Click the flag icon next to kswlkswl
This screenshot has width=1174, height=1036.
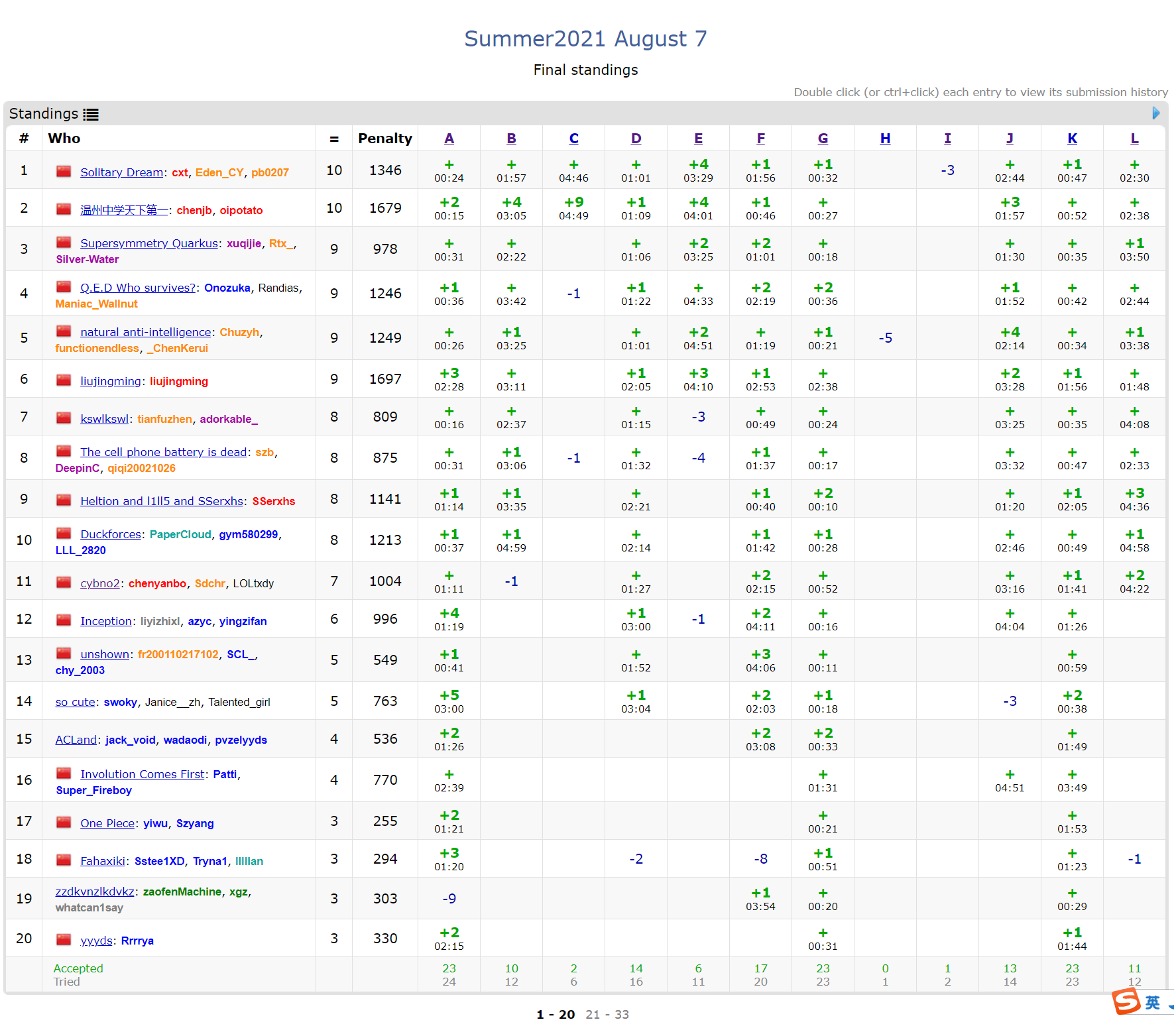coord(64,418)
